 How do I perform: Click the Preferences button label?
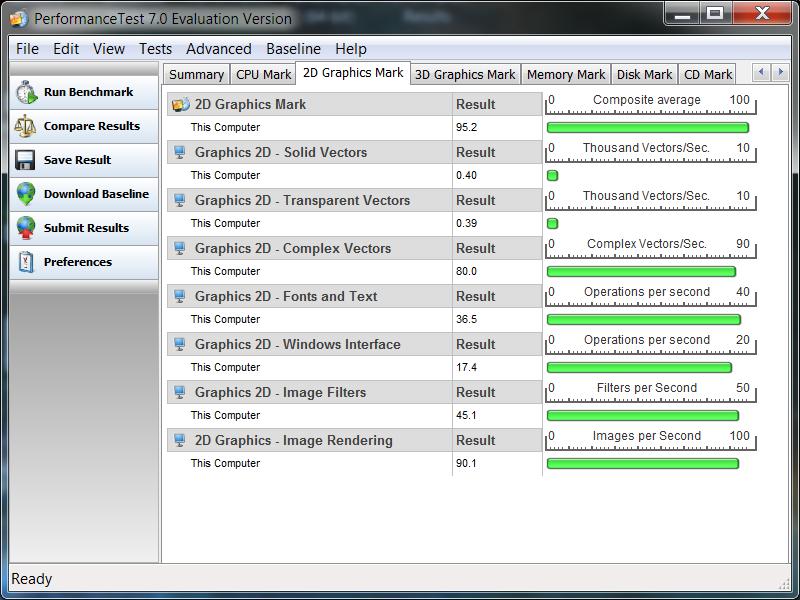[78, 262]
